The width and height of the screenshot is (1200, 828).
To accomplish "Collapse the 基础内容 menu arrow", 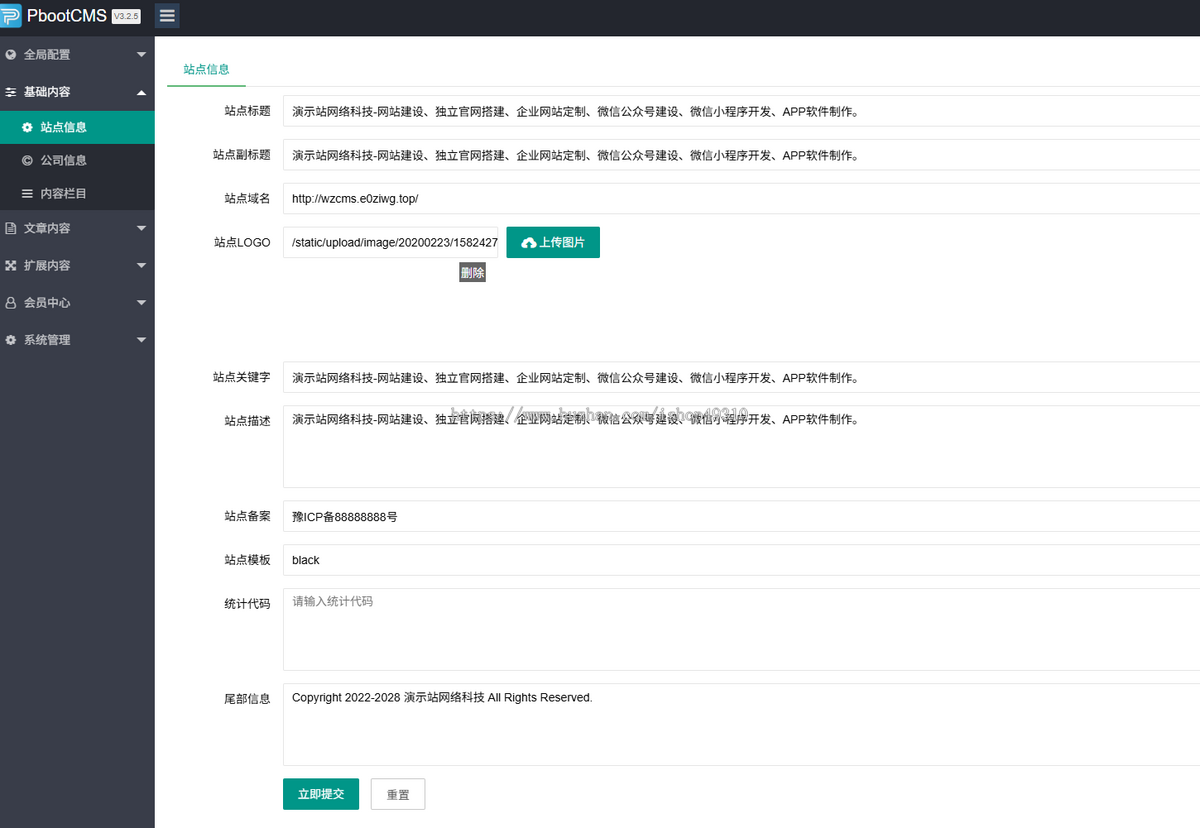I will (x=141, y=92).
